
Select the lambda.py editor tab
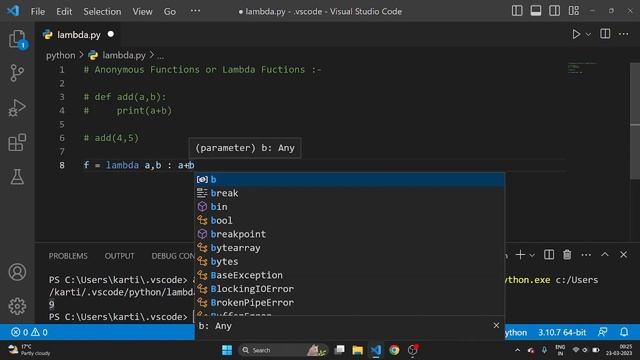click(x=78, y=35)
